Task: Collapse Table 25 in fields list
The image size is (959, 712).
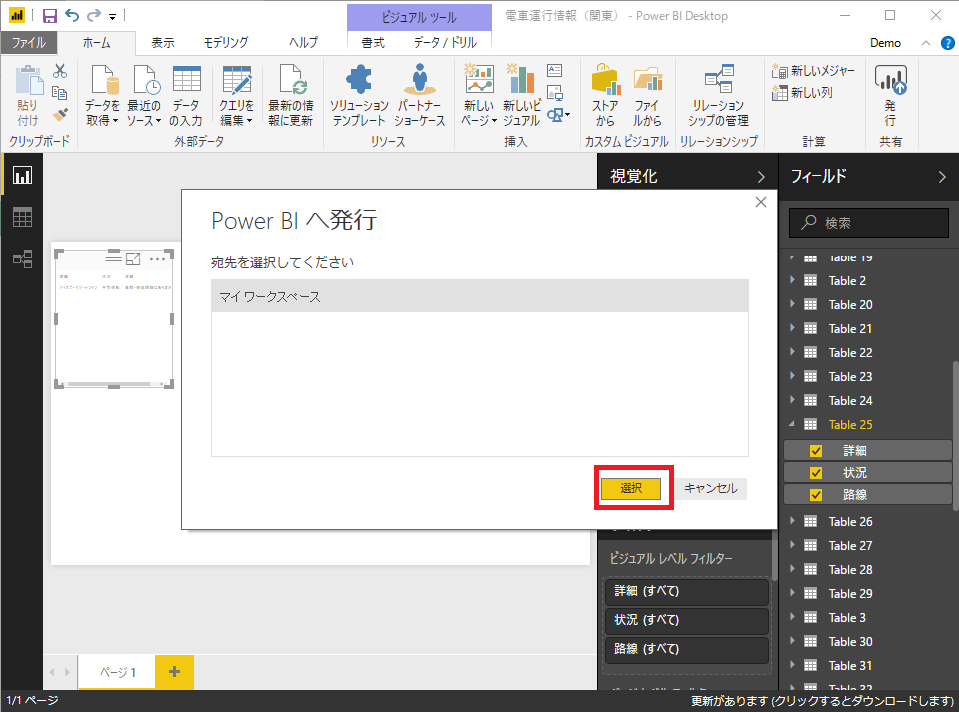Action: click(x=792, y=424)
